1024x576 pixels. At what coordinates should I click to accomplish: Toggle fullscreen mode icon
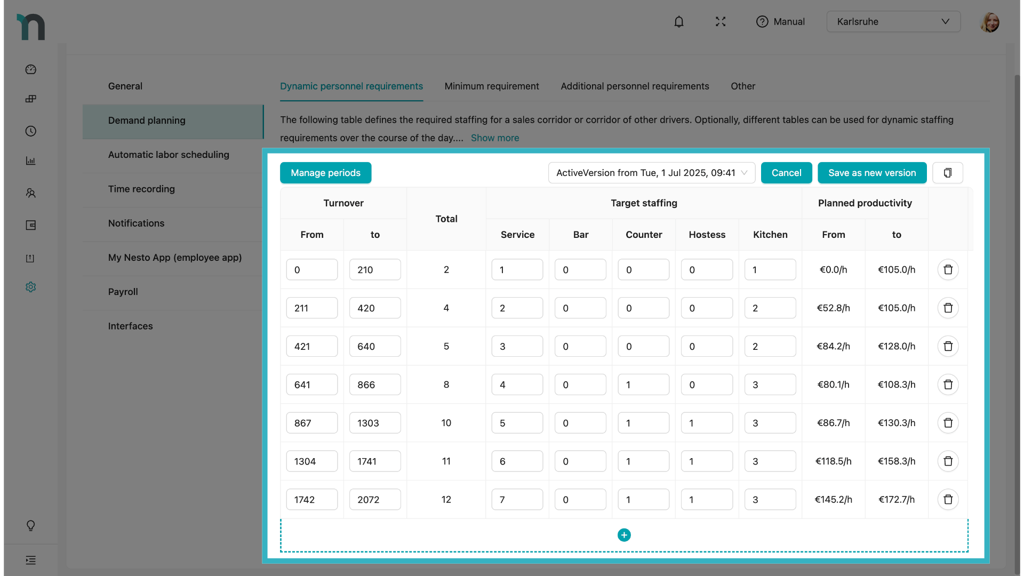tap(720, 21)
